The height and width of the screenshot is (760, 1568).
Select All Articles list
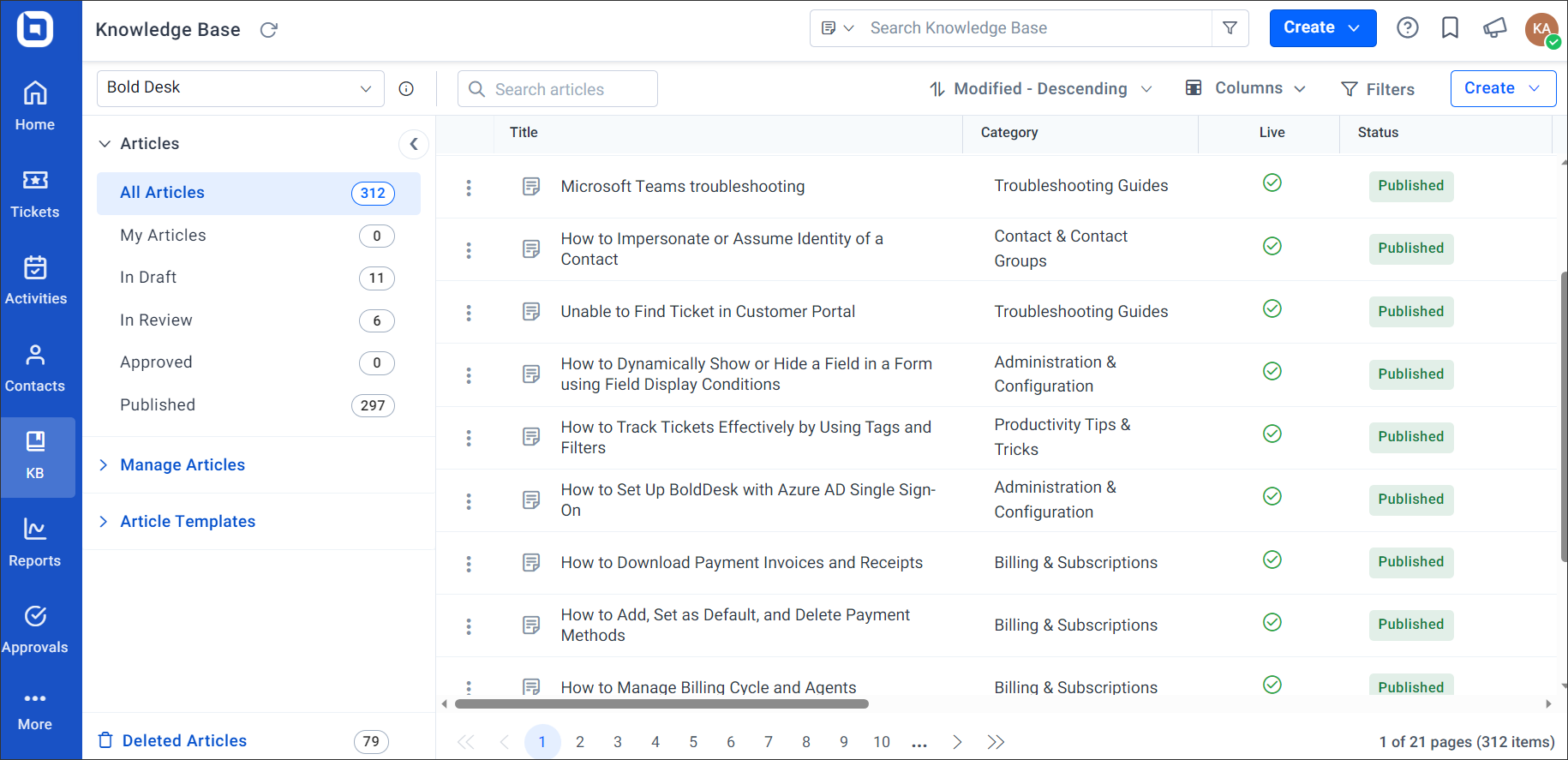pyautogui.click(x=259, y=194)
